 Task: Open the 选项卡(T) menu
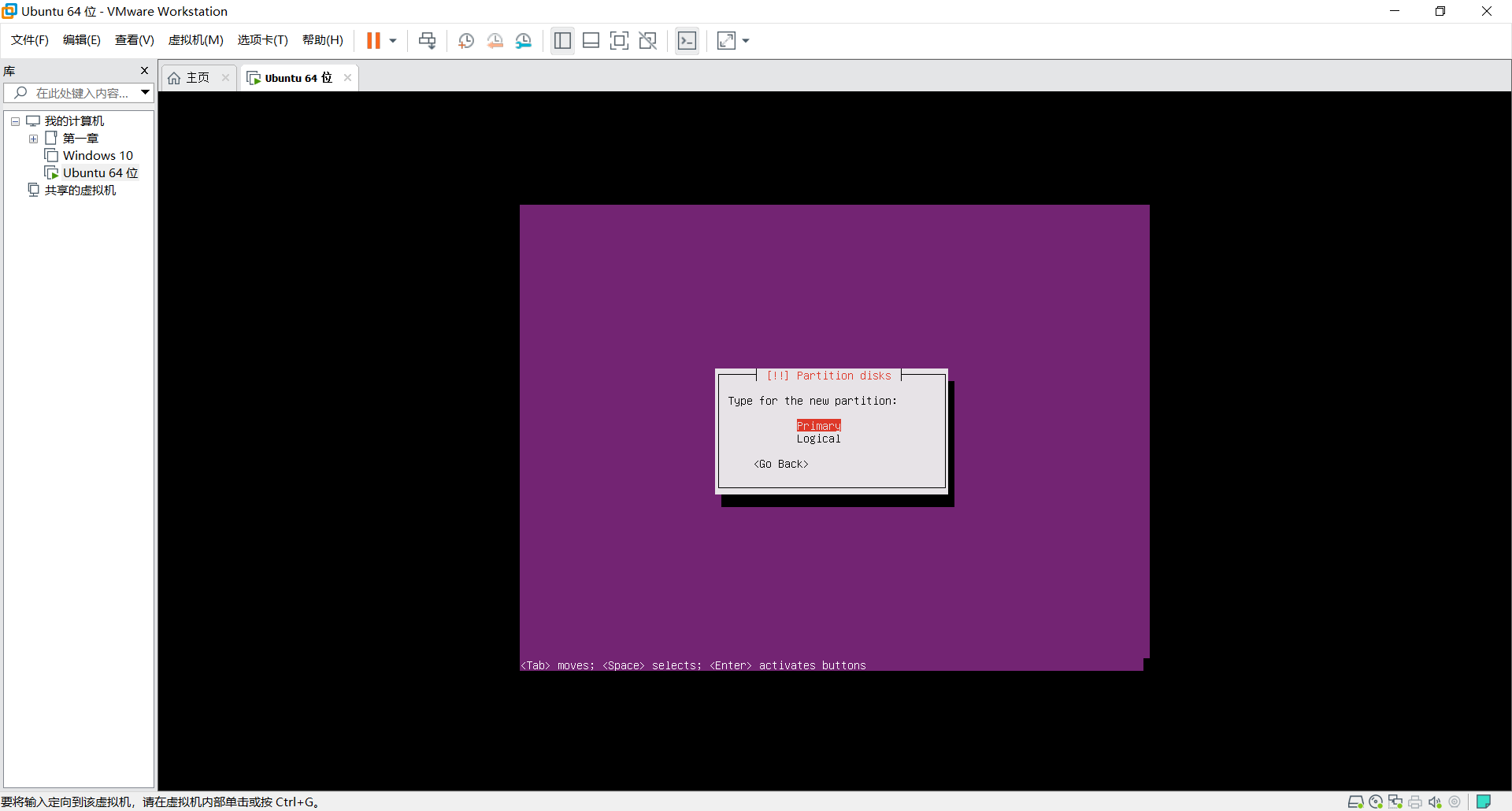(x=263, y=40)
